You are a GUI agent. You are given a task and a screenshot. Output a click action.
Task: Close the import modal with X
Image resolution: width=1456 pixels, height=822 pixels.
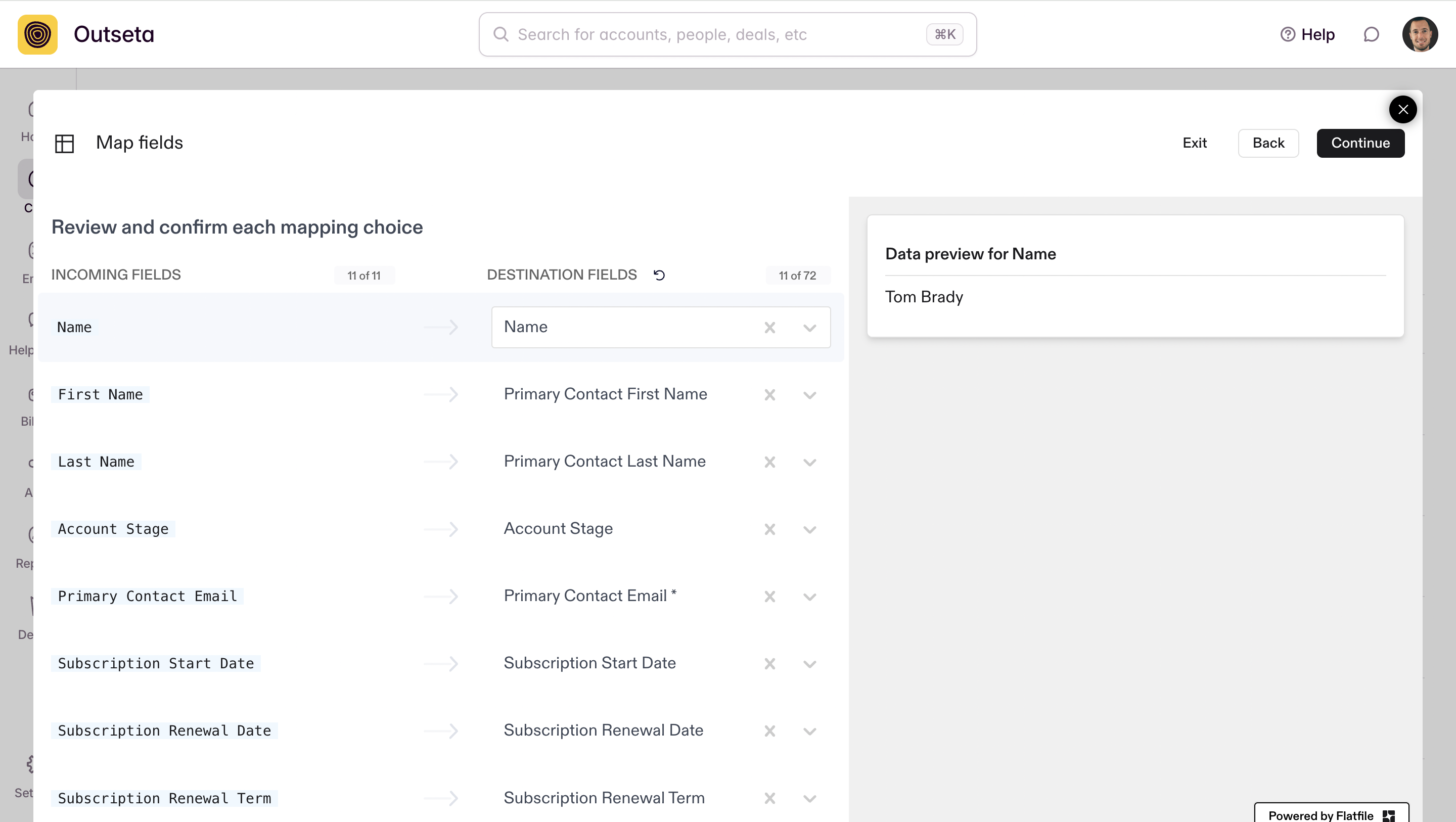pos(1402,110)
